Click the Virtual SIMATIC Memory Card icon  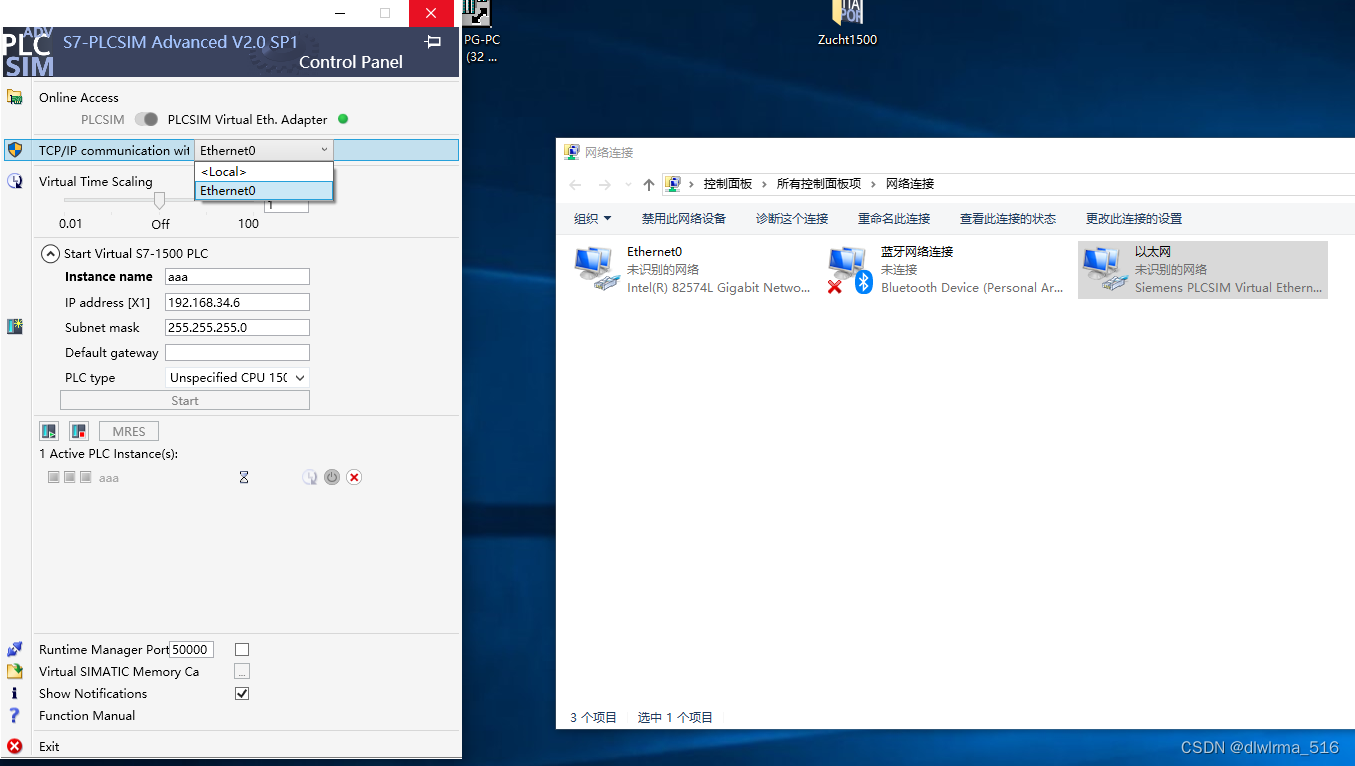(x=14, y=672)
